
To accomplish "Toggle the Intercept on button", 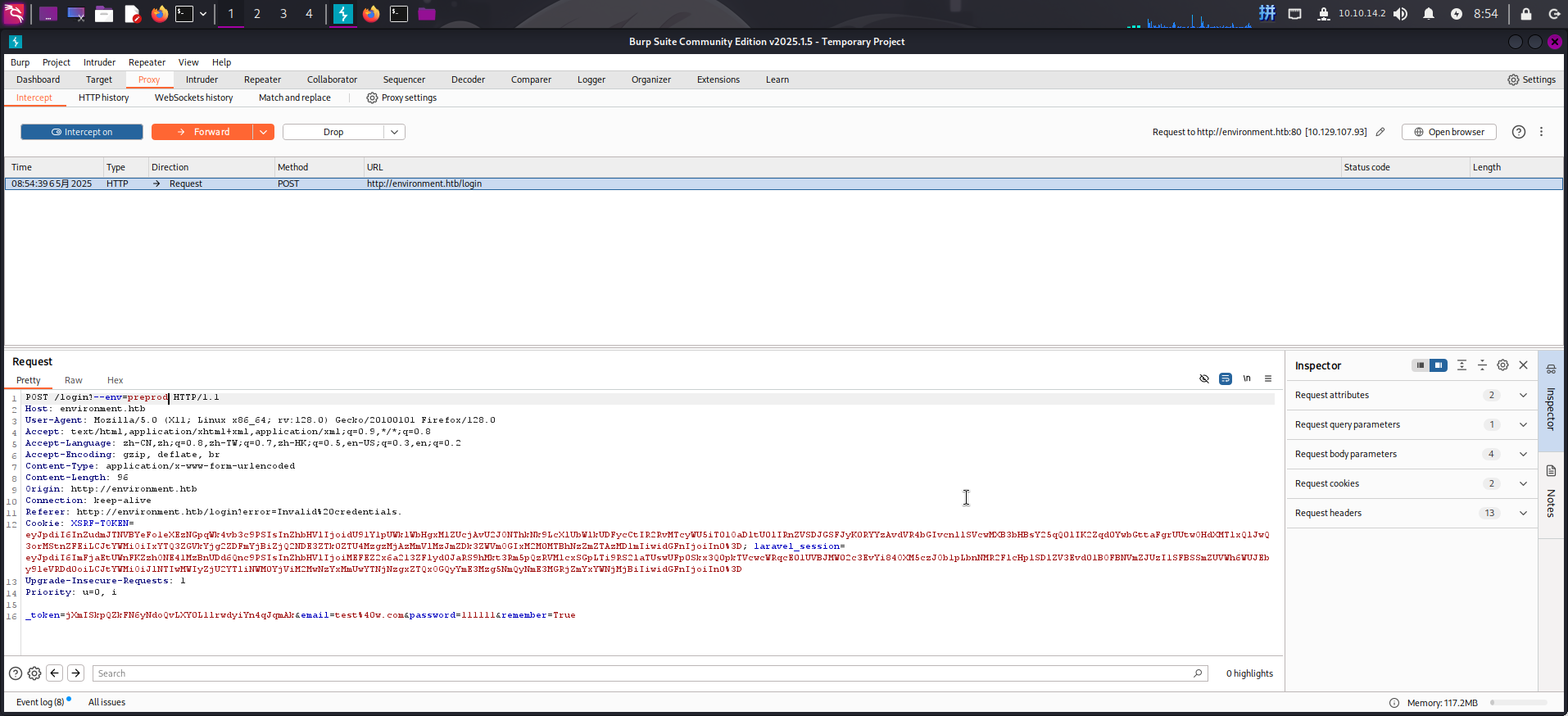I will click(x=82, y=132).
